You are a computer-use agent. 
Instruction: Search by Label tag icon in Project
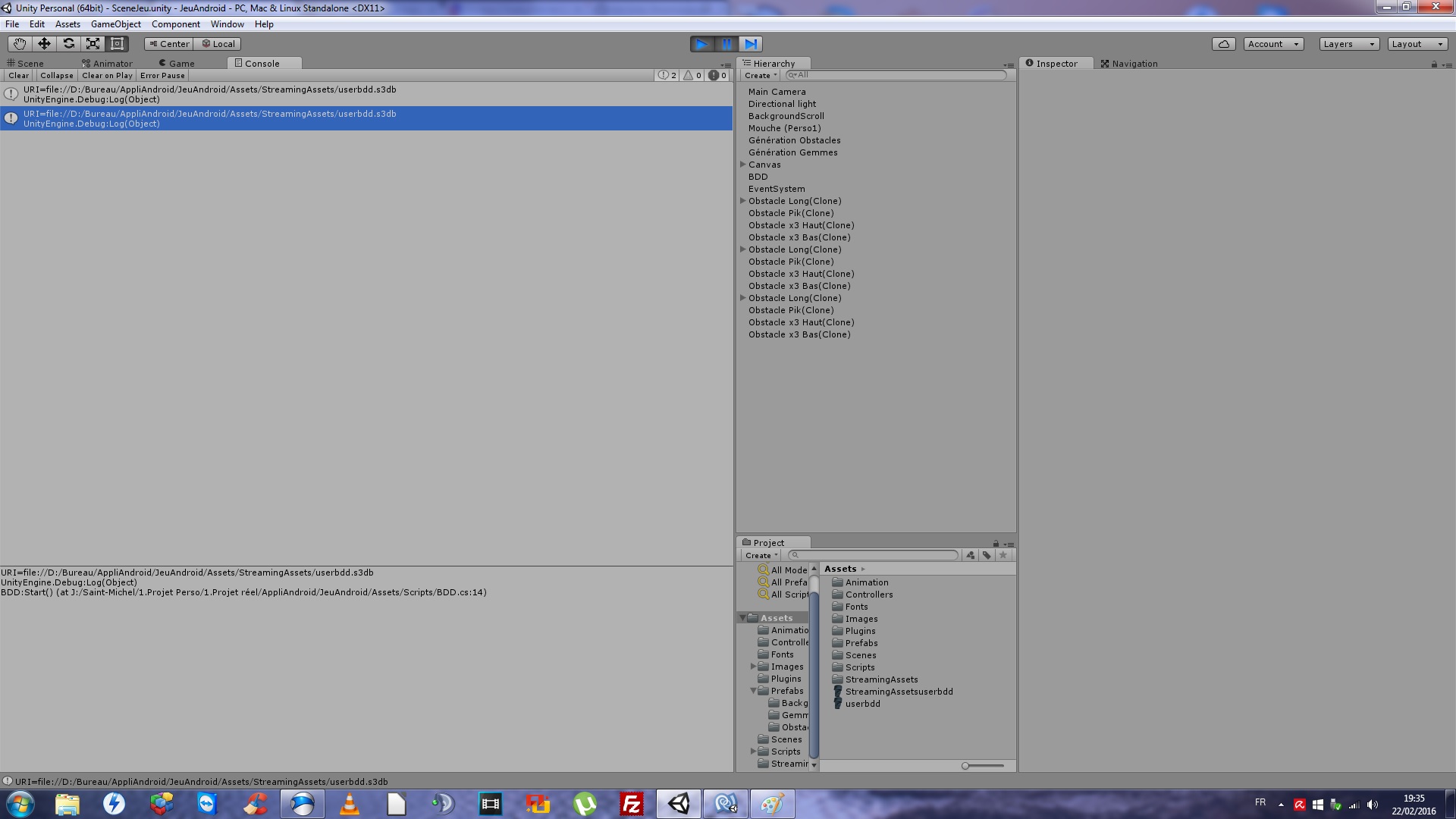point(987,555)
